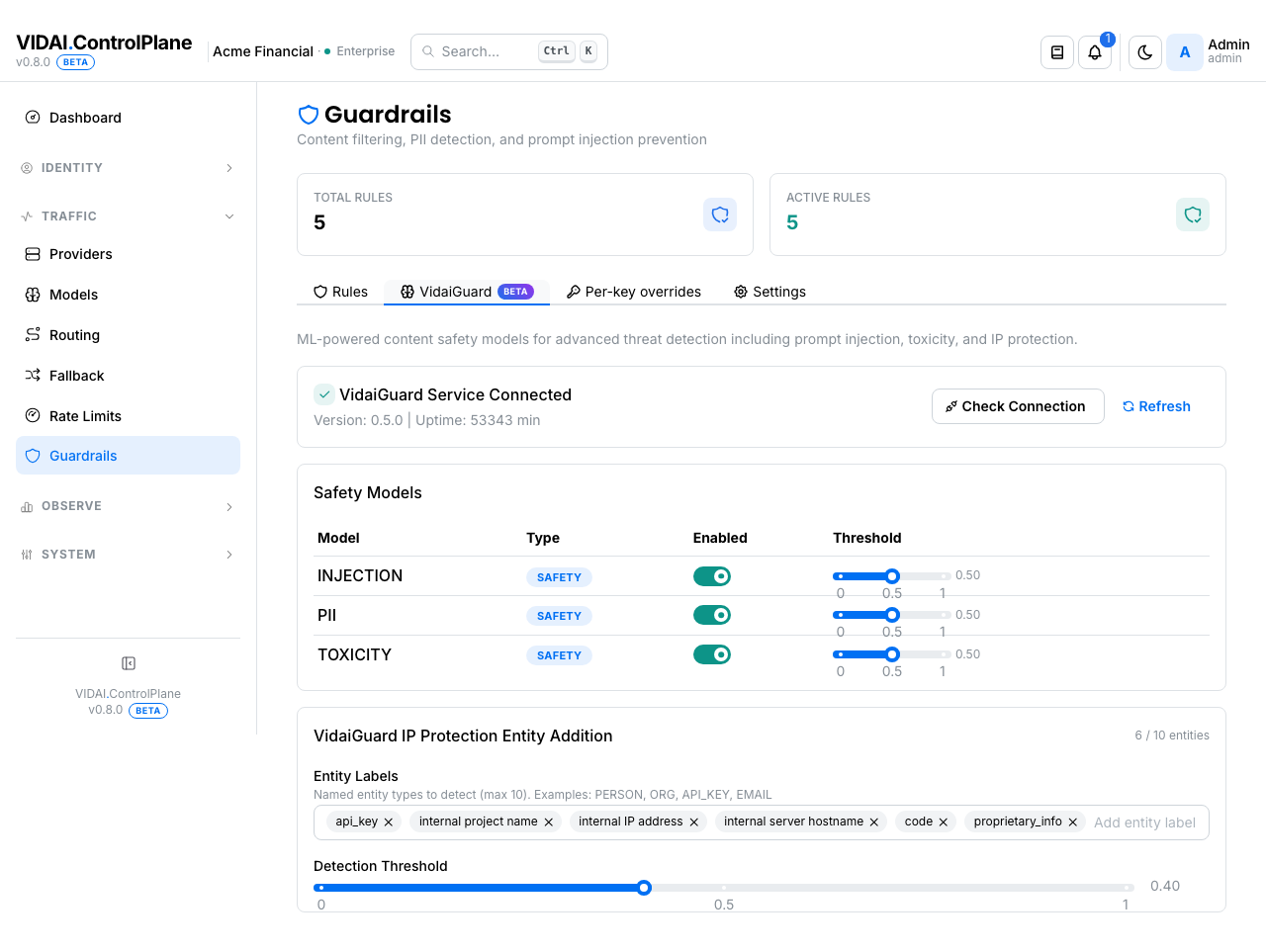Image resolution: width=1266 pixels, height=952 pixels.
Task: Click the Total Rules shield icon
Action: 720,215
